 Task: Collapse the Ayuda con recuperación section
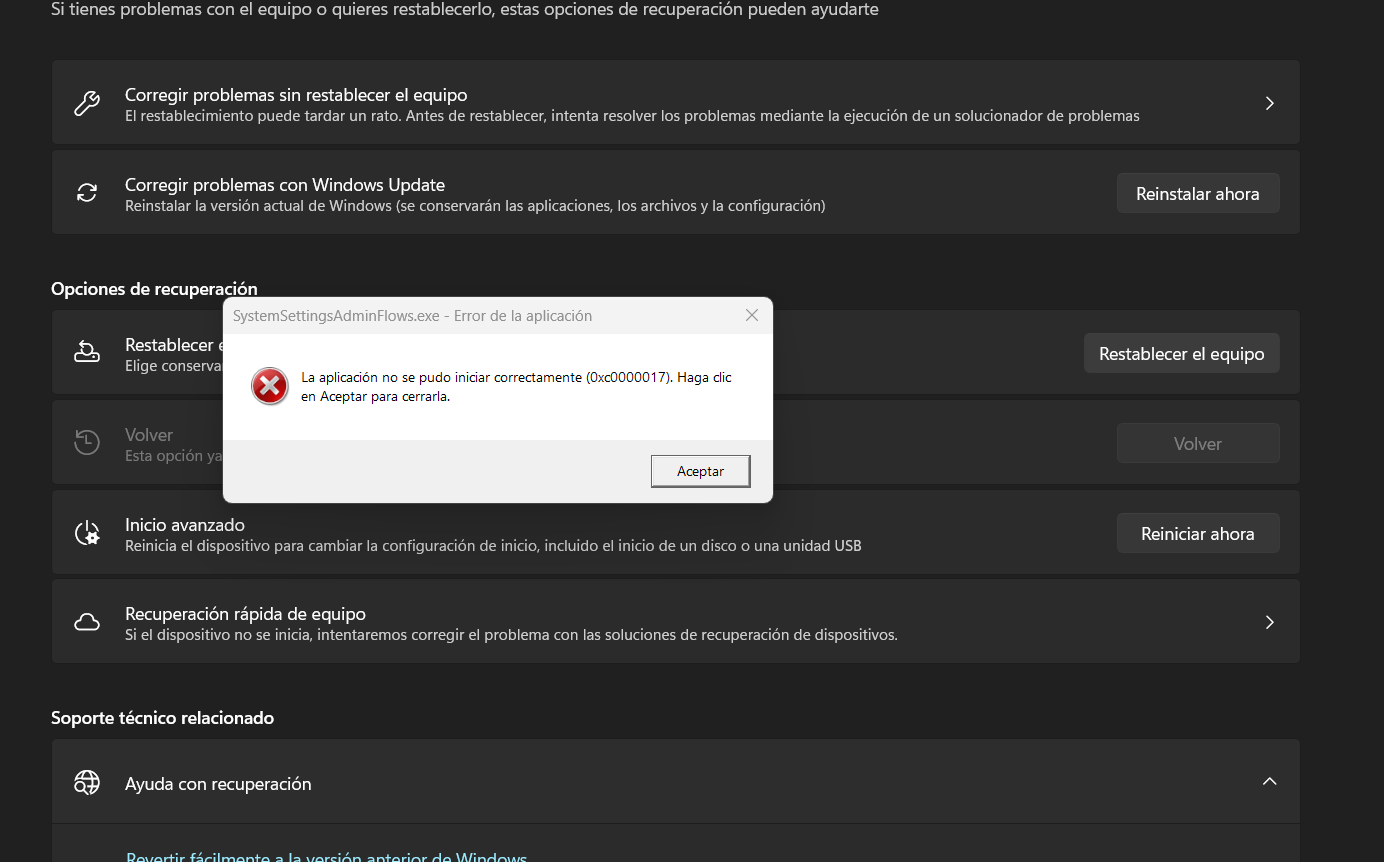click(1269, 781)
